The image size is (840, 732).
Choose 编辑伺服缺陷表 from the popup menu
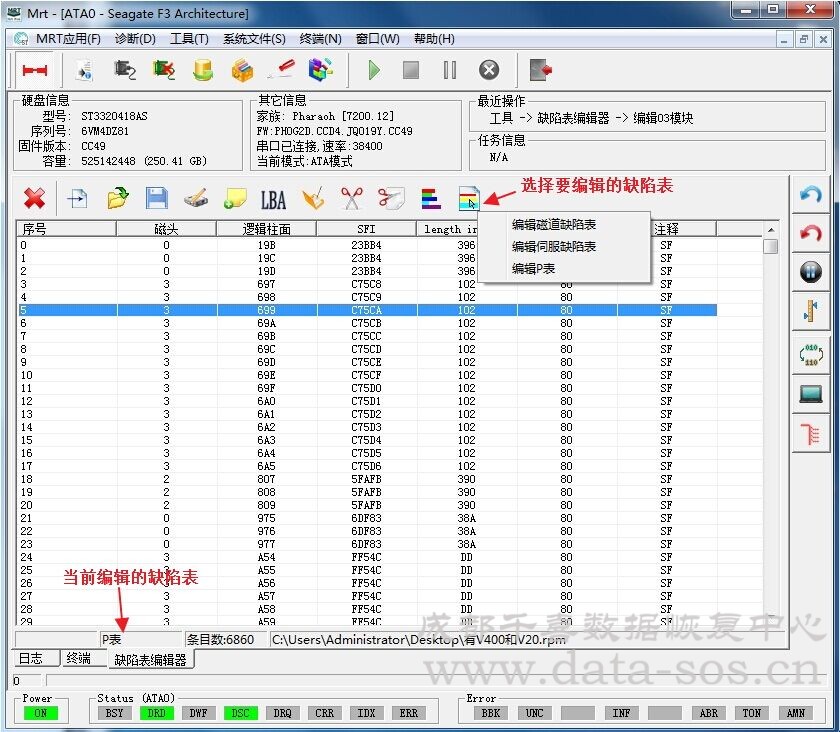pyautogui.click(x=554, y=247)
